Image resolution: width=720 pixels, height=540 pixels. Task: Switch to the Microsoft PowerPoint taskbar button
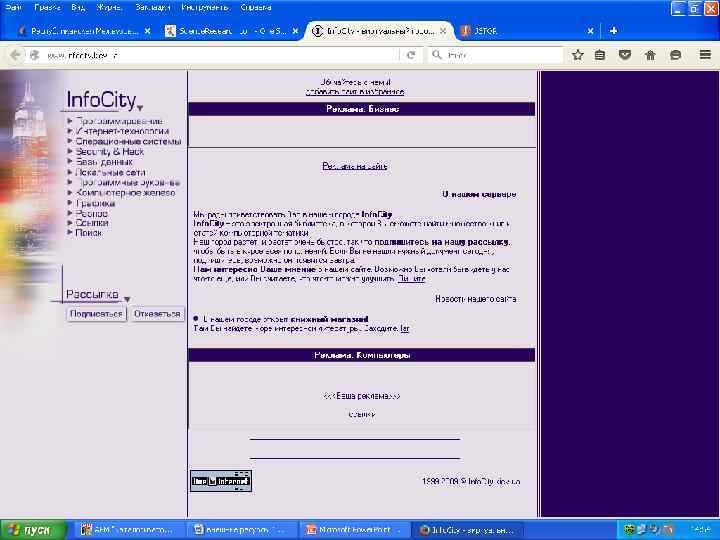pos(354,530)
